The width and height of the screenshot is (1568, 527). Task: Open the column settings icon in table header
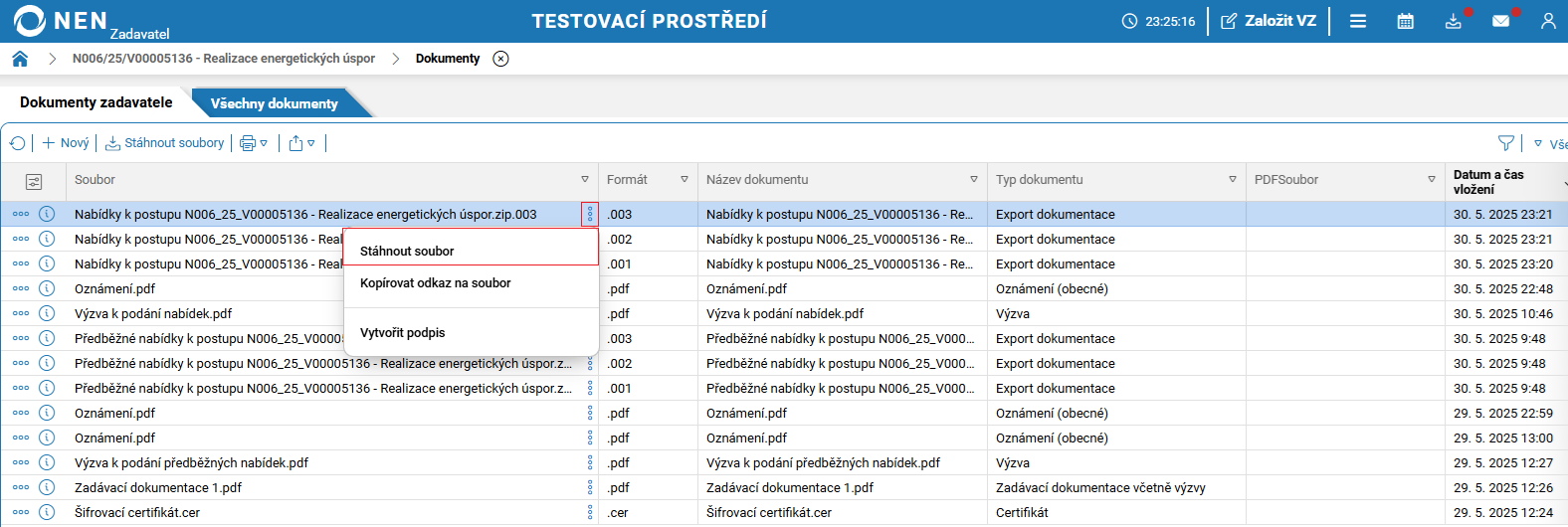click(34, 181)
